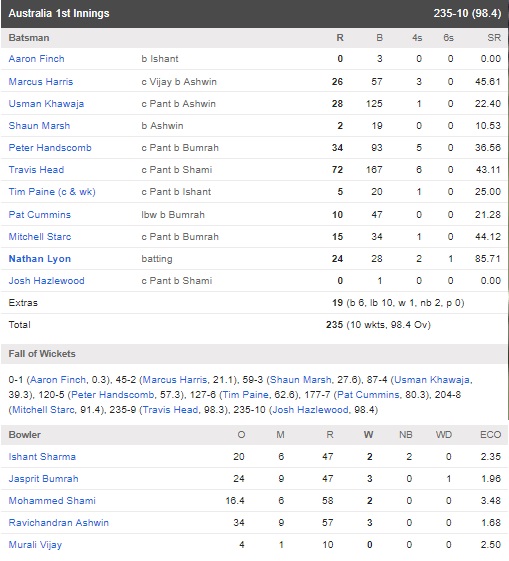Open Jasprit Bumrah's bowler profile
This screenshot has height=561, width=509.
click(43, 479)
